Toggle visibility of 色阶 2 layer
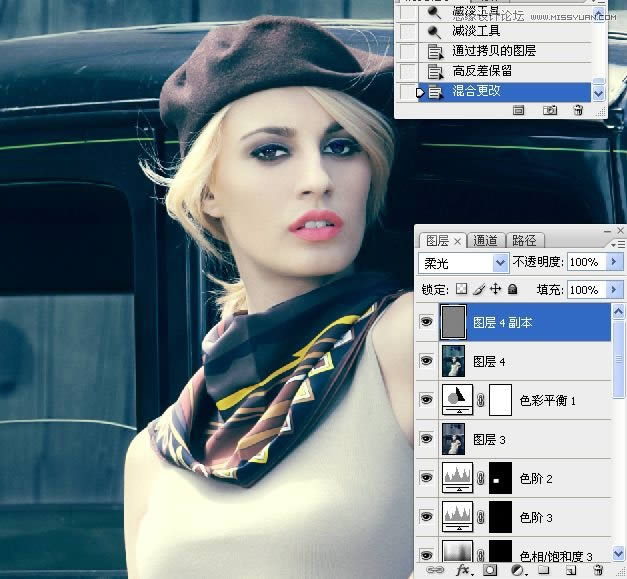Viewport: 627px width, 579px height. 428,479
